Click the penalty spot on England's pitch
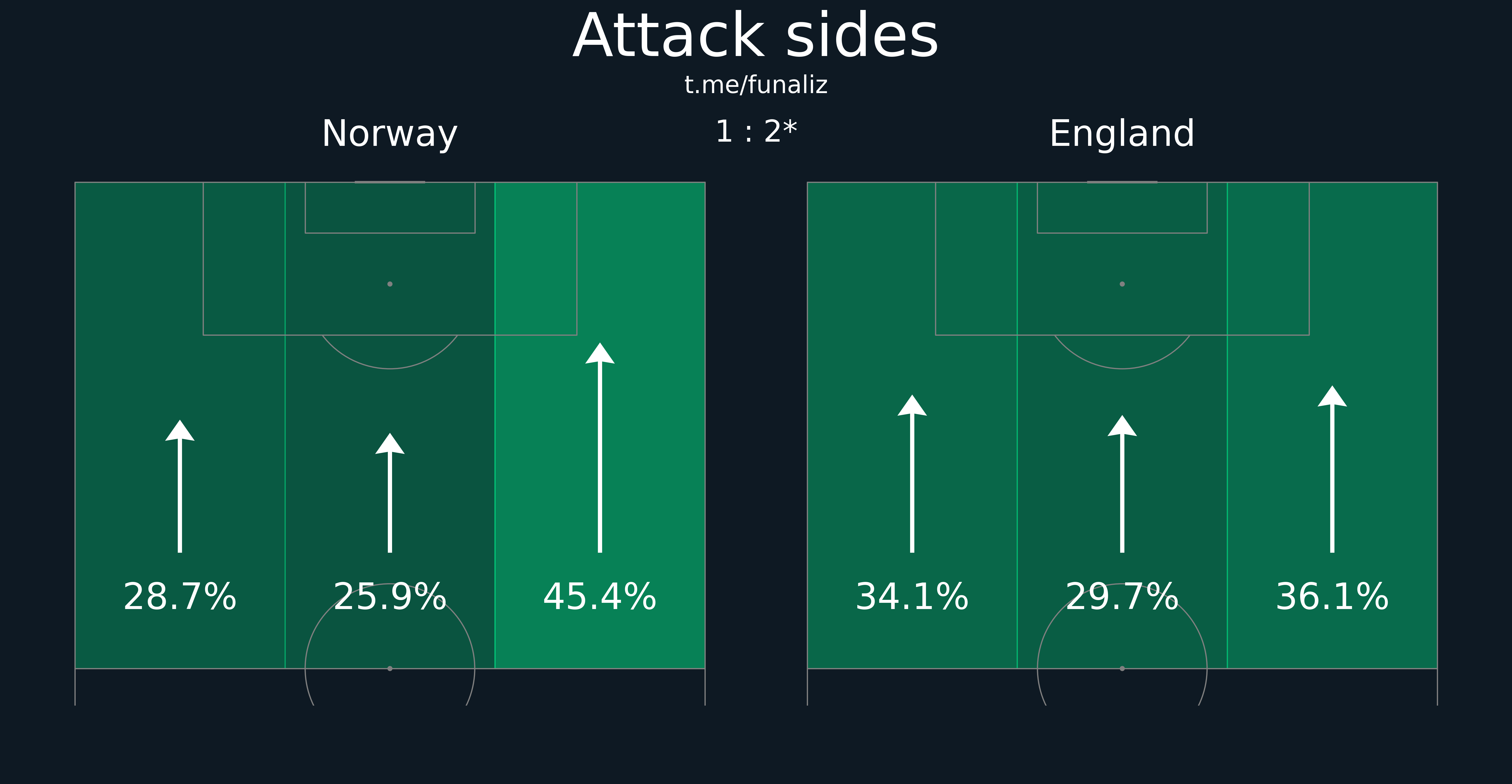The height and width of the screenshot is (784, 1512). click(1122, 284)
